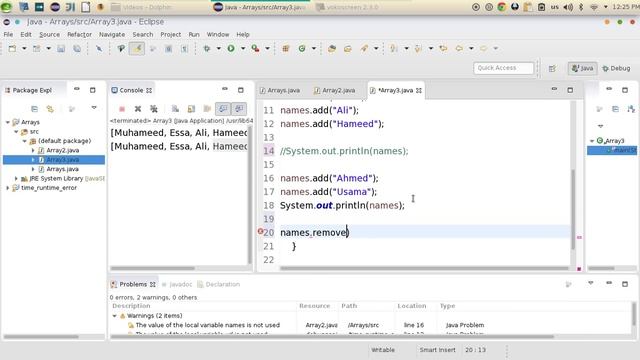
Task: Click the Save icon in toolbar
Action: point(61,49)
